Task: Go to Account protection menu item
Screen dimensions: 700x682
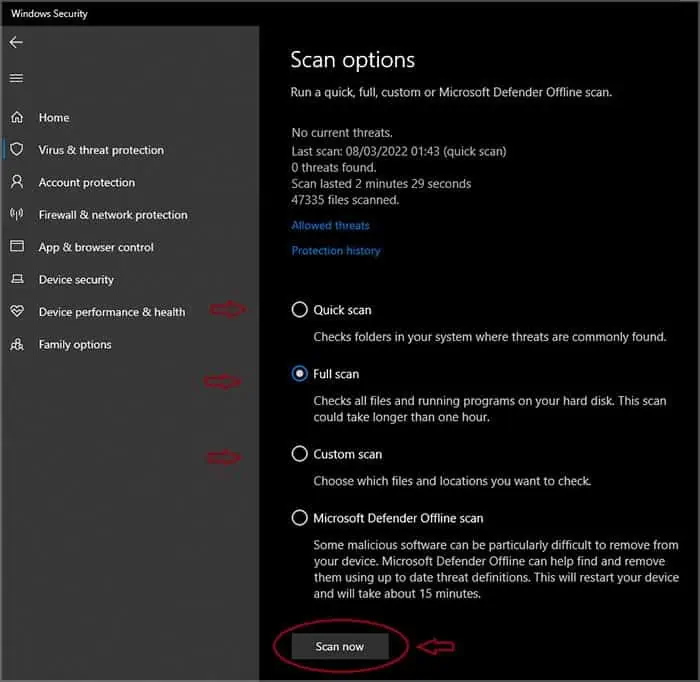Action: point(87,183)
